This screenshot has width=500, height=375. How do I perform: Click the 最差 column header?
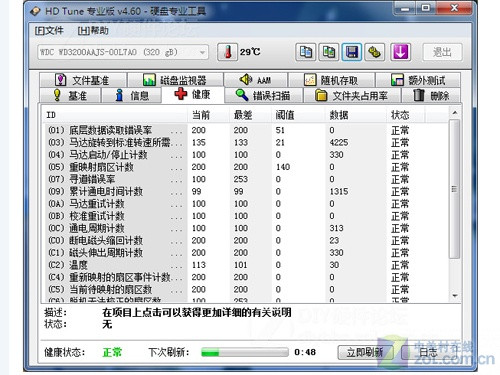click(x=250, y=115)
